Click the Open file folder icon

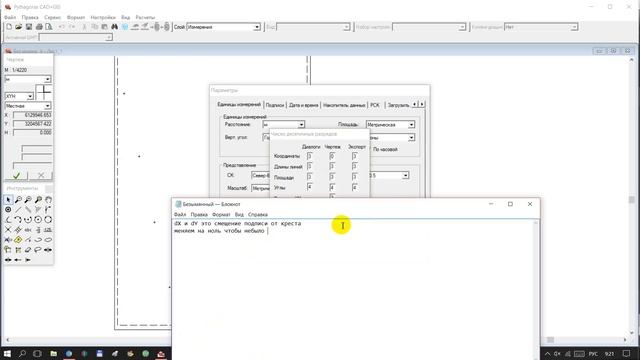point(19,27)
